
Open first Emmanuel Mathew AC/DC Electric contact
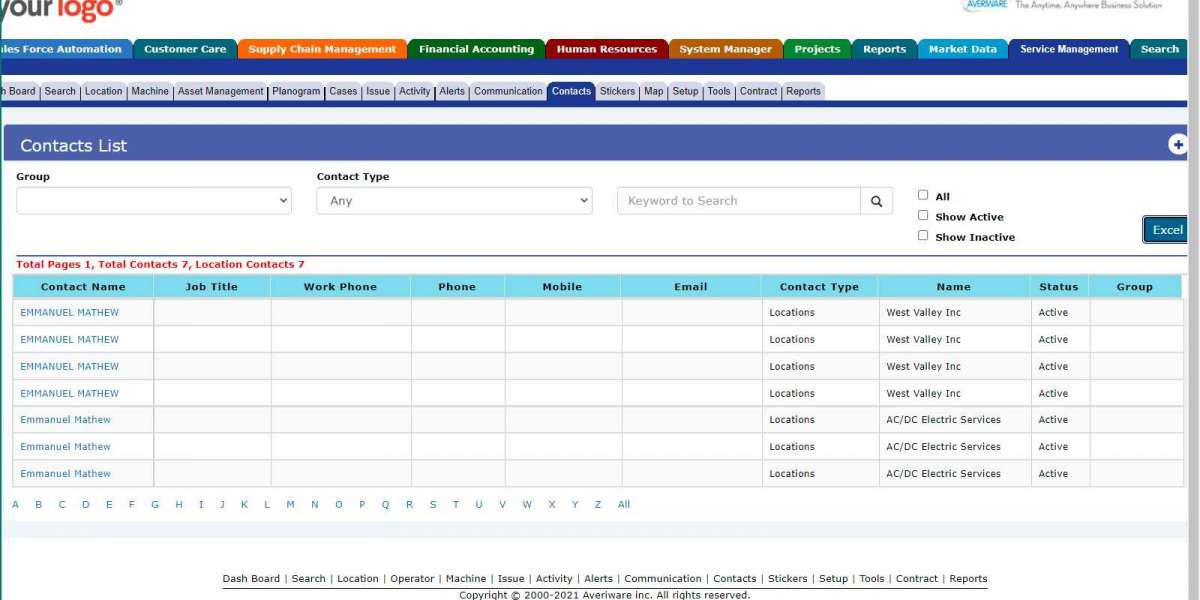(65, 420)
